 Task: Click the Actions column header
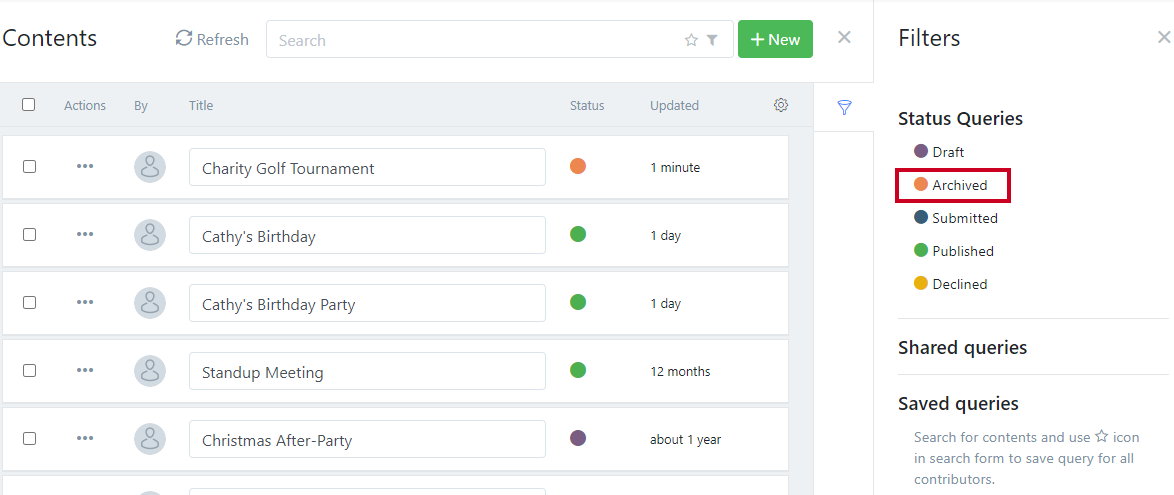[x=85, y=106]
